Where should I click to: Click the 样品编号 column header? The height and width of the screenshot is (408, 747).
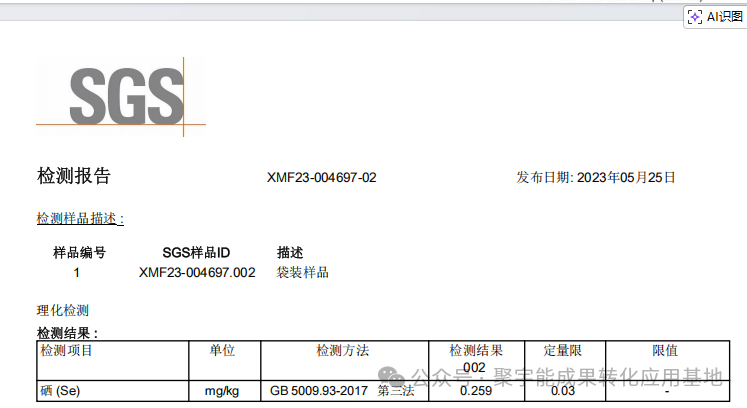[79, 253]
